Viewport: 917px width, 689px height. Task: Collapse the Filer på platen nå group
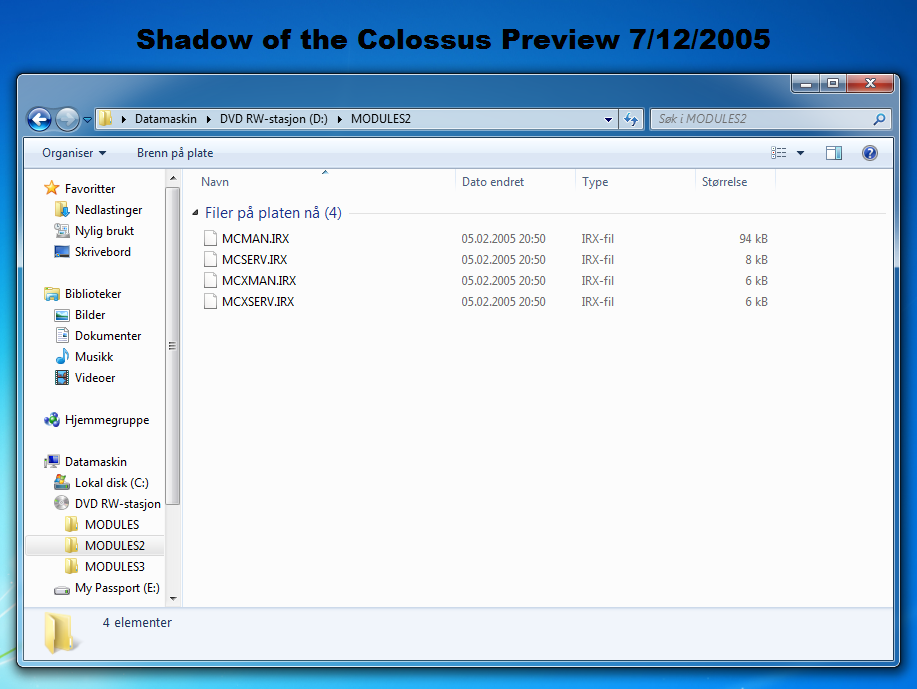[x=195, y=213]
